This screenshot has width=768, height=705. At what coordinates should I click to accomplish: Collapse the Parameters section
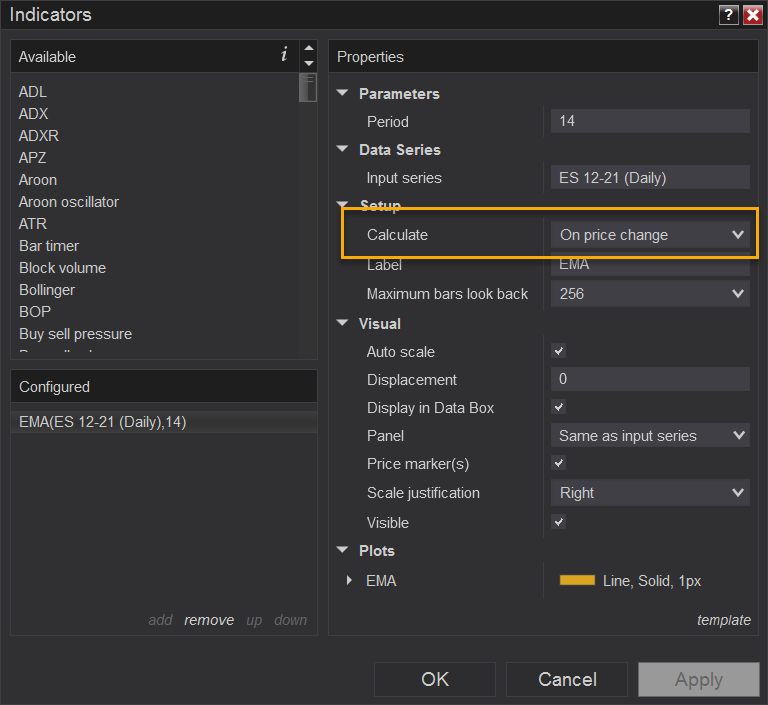click(343, 94)
